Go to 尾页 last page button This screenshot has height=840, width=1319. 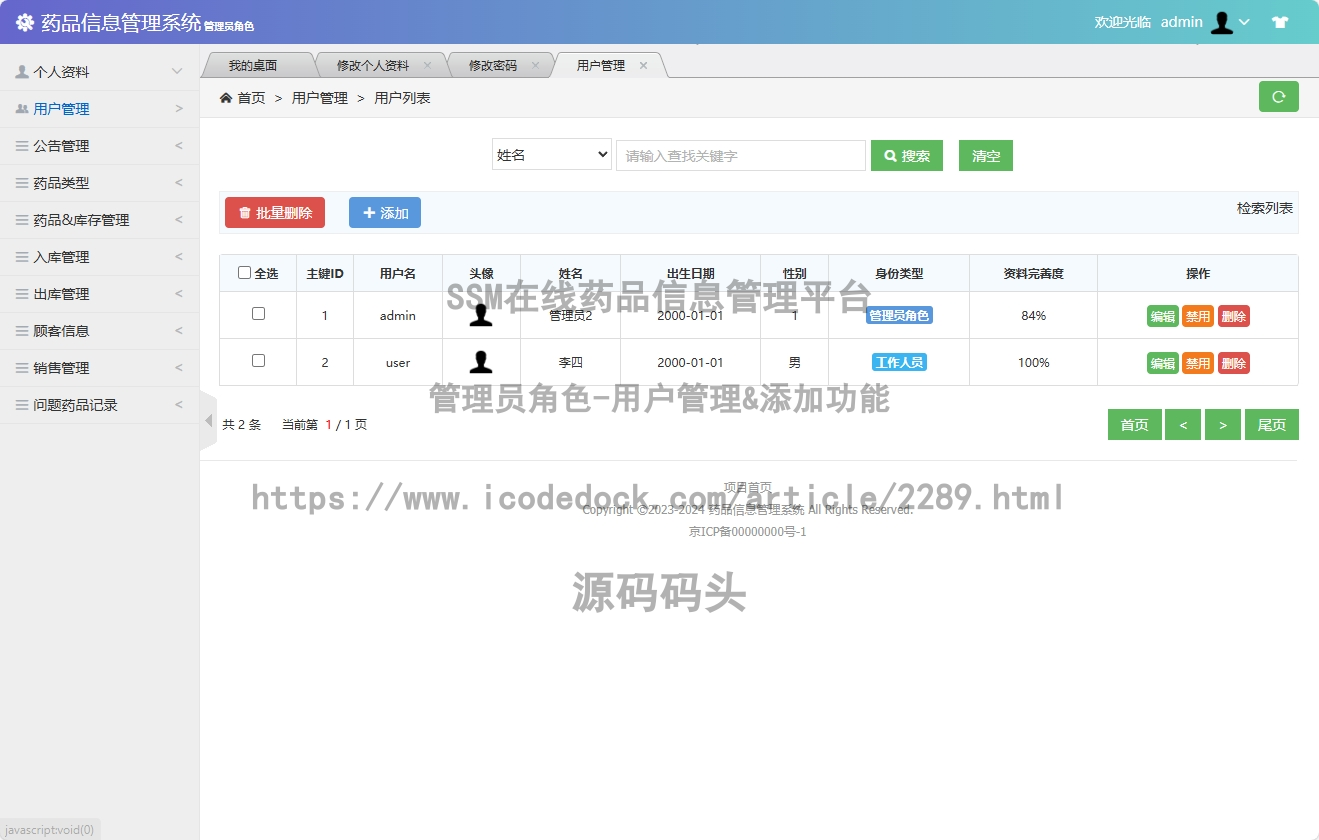[x=1272, y=425]
